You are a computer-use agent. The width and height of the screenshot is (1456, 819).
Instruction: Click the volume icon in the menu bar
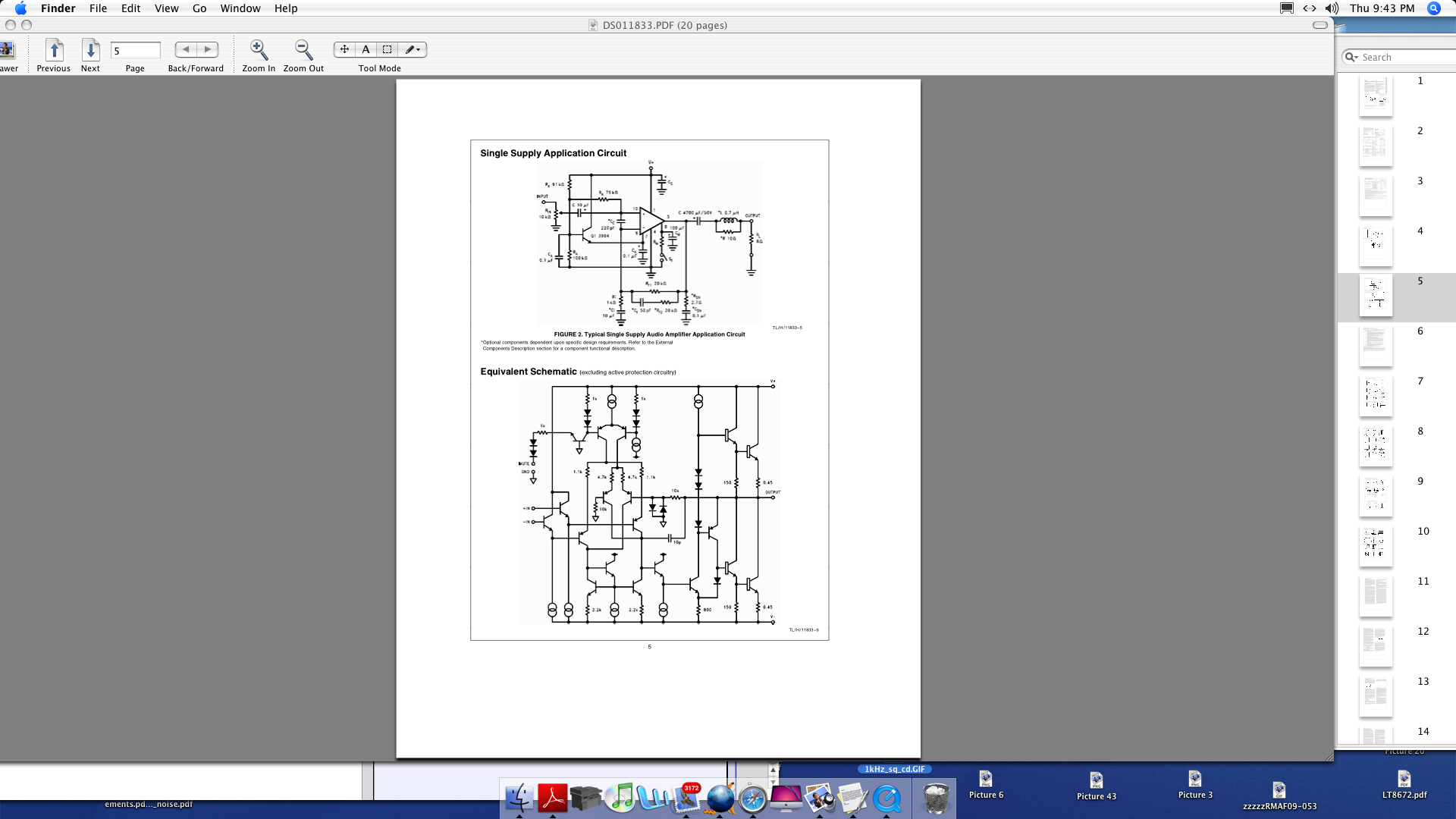pos(1332,8)
